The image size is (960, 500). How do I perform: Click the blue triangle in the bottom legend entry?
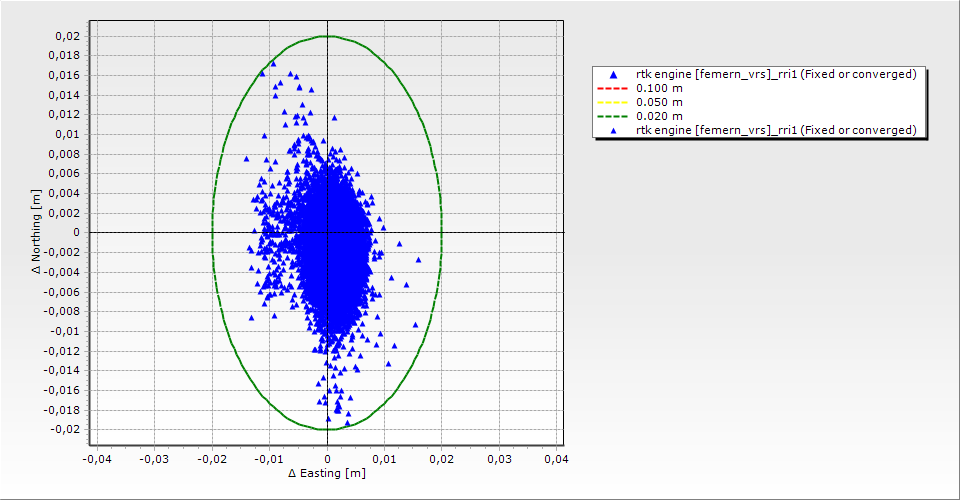pos(613,130)
